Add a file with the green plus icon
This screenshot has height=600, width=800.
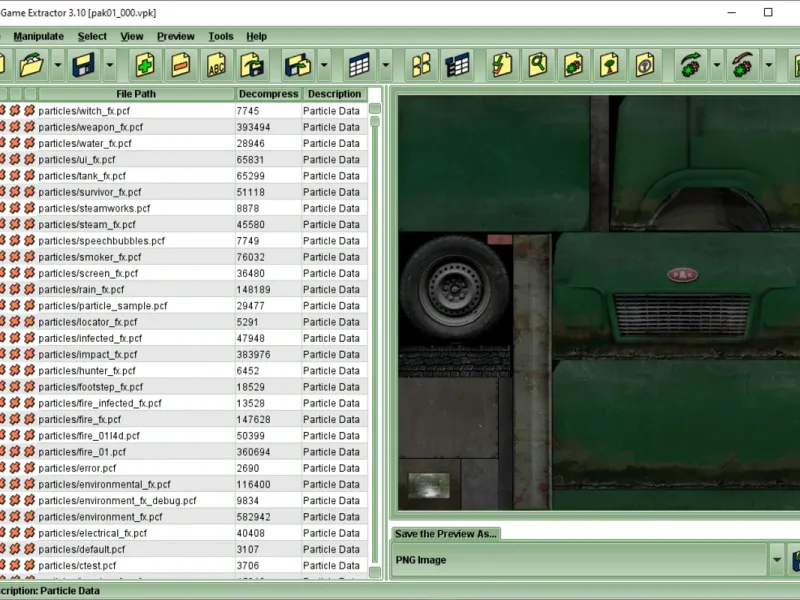pyautogui.click(x=145, y=65)
